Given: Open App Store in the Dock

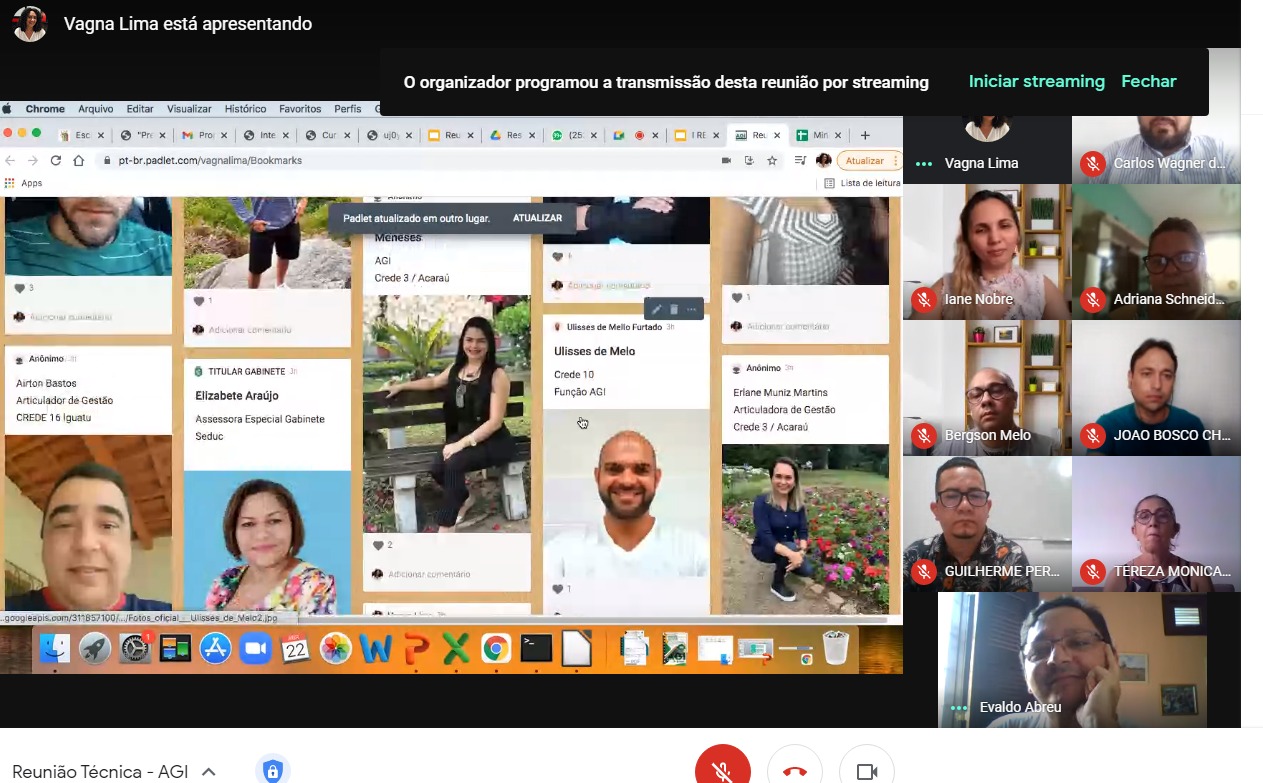Looking at the screenshot, I should (x=215, y=649).
